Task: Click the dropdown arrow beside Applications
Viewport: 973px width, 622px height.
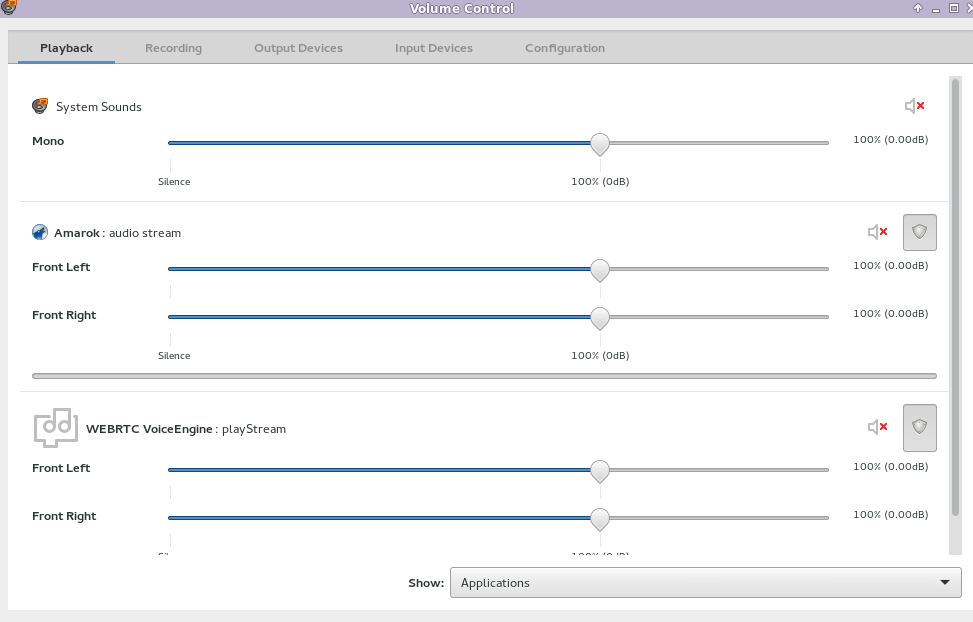Action: 944,583
